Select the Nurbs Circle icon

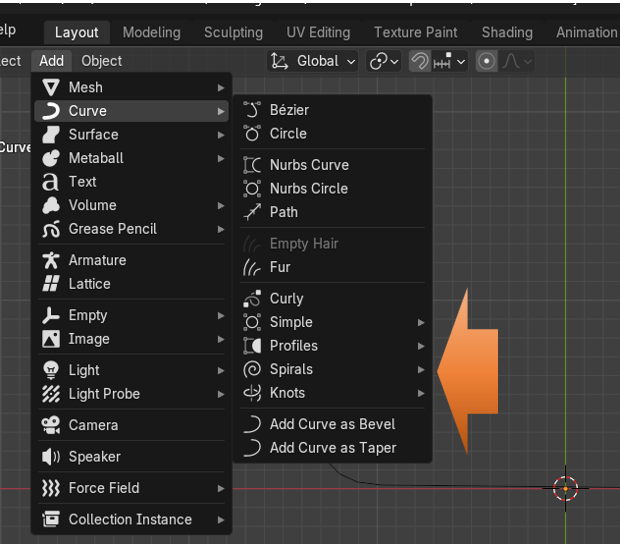(x=252, y=188)
